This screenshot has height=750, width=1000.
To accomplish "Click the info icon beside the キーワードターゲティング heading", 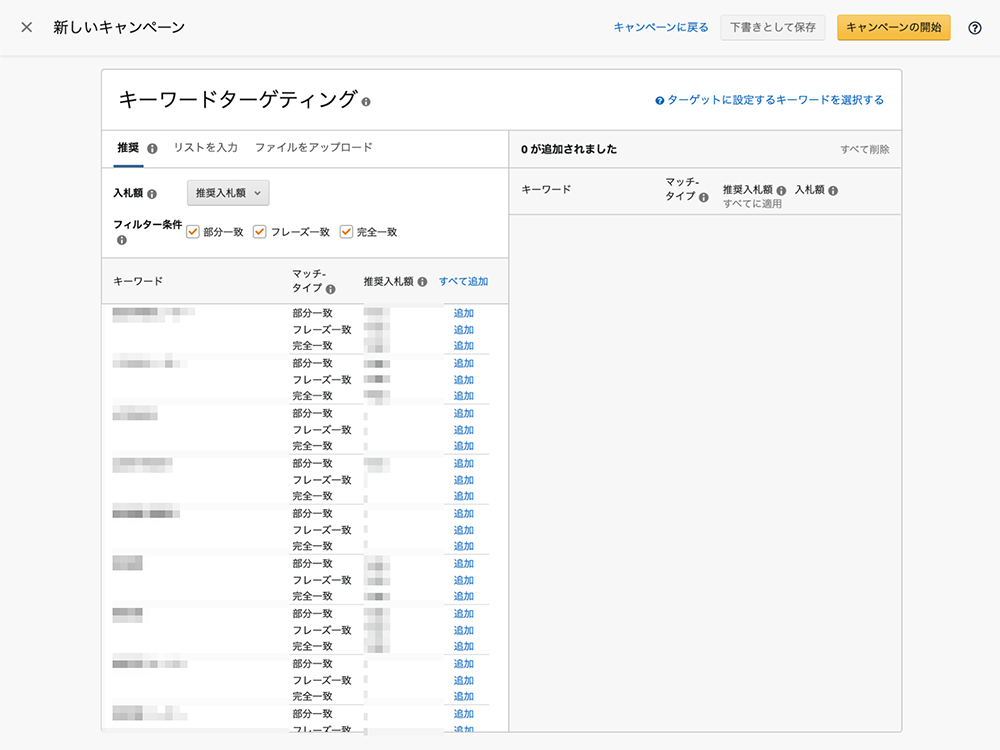I will click(366, 101).
